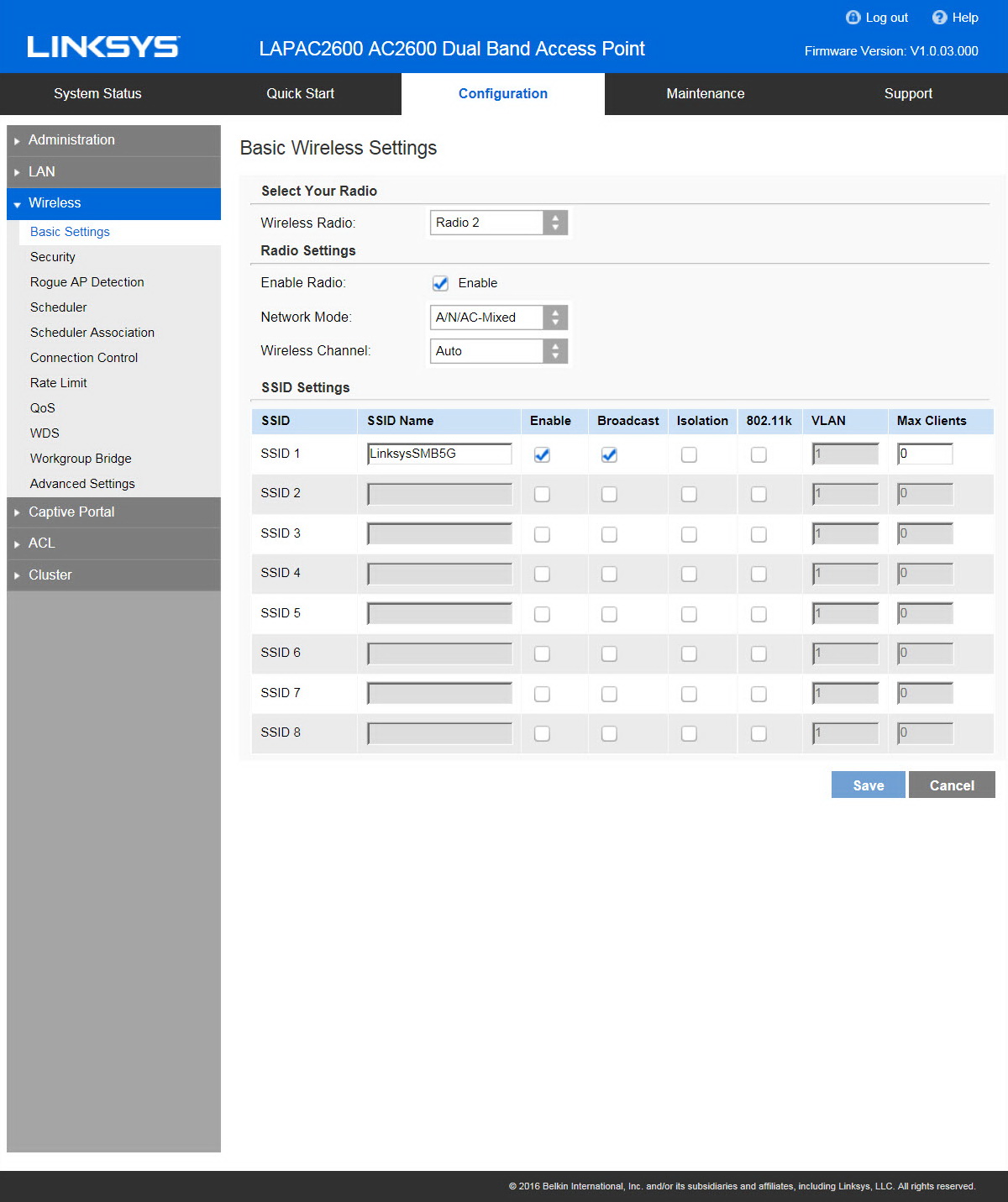
Task: Enable SSID 4 checkbox
Action: click(542, 574)
